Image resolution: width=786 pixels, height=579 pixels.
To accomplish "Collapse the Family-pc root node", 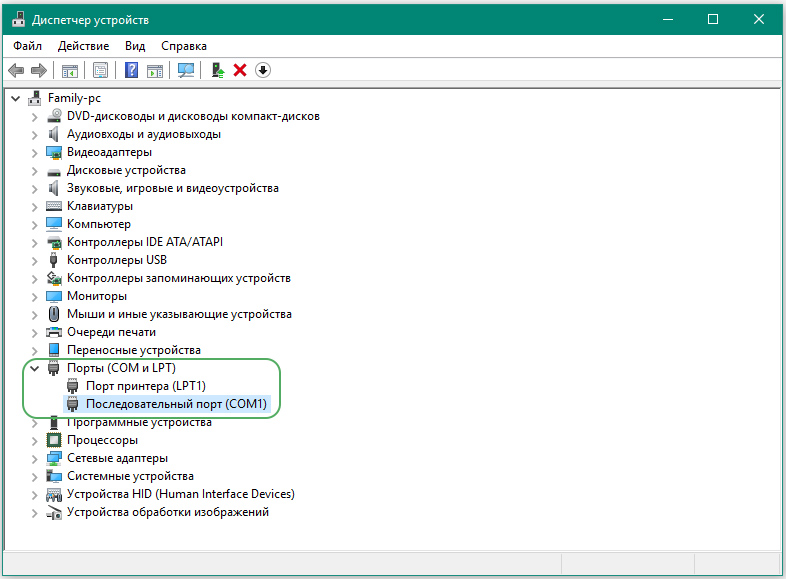I will pyautogui.click(x=16, y=98).
